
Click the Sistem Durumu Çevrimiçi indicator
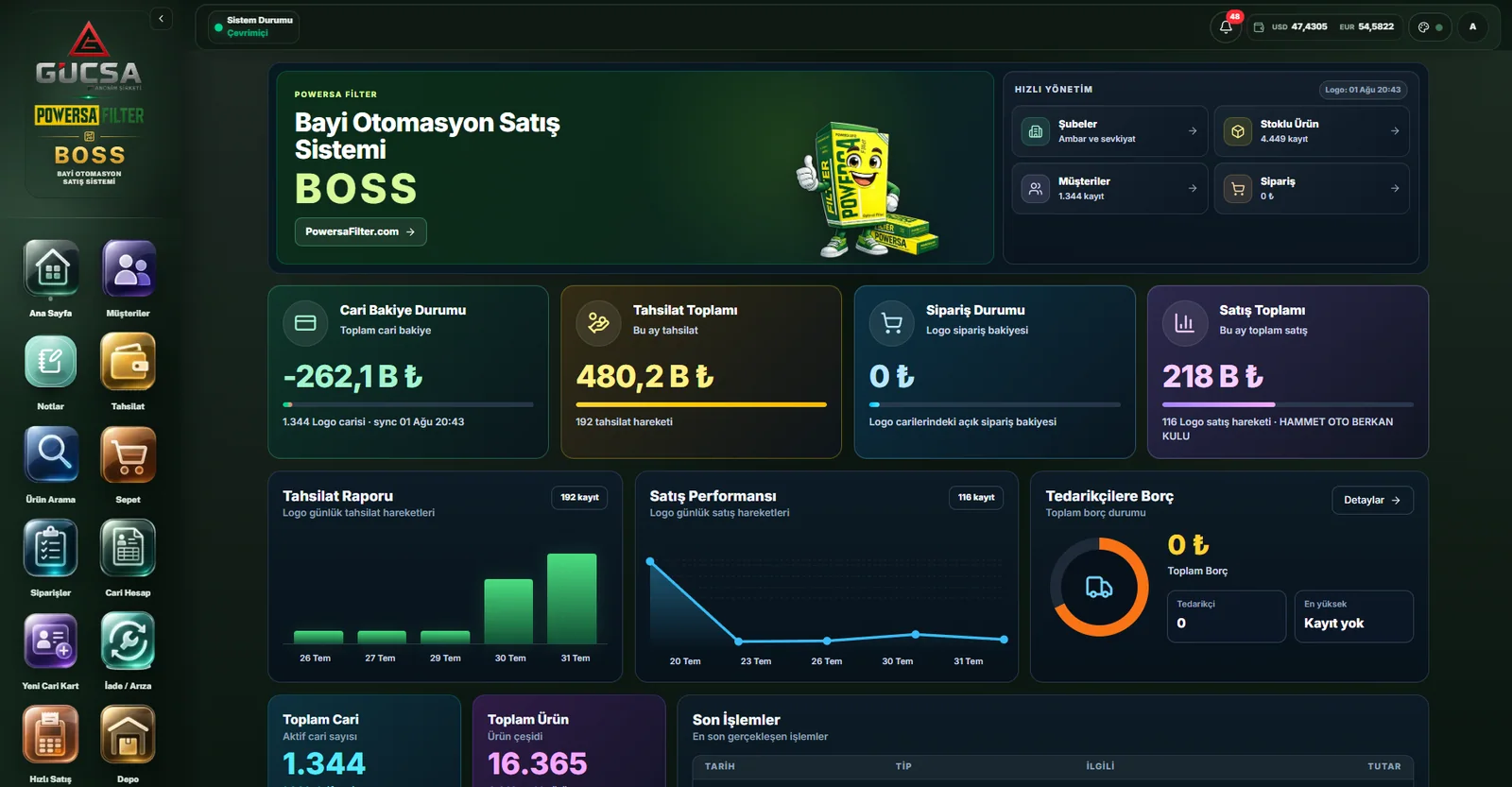pyautogui.click(x=253, y=26)
